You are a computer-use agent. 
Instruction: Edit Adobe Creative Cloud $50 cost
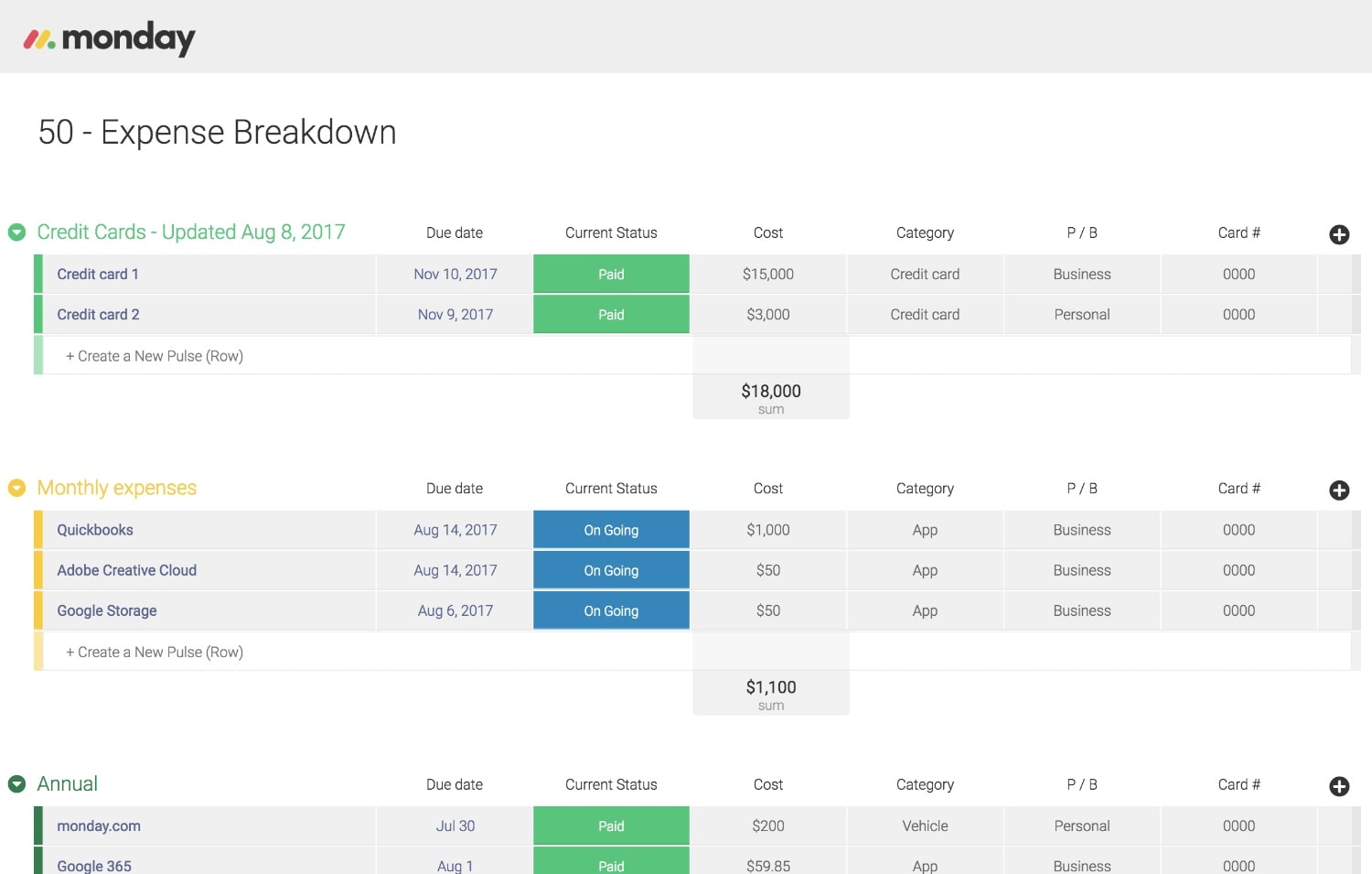coord(768,570)
